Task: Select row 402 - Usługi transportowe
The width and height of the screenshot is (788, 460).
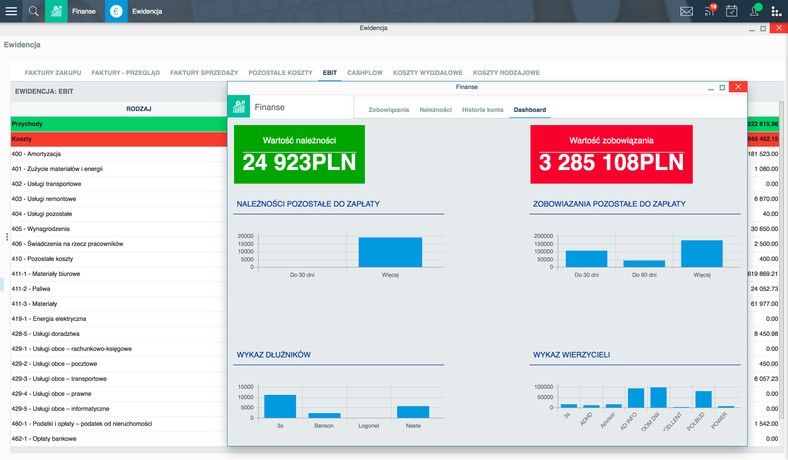Action: click(x=119, y=184)
